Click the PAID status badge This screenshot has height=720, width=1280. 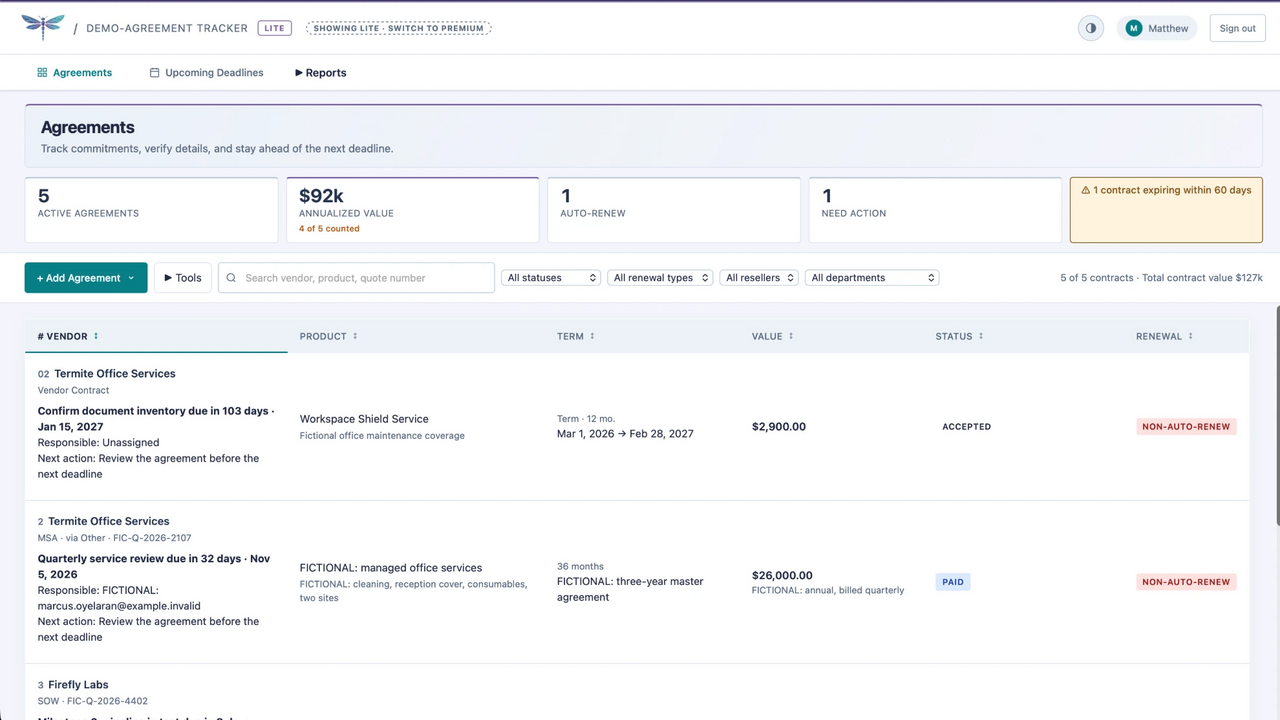click(953, 582)
